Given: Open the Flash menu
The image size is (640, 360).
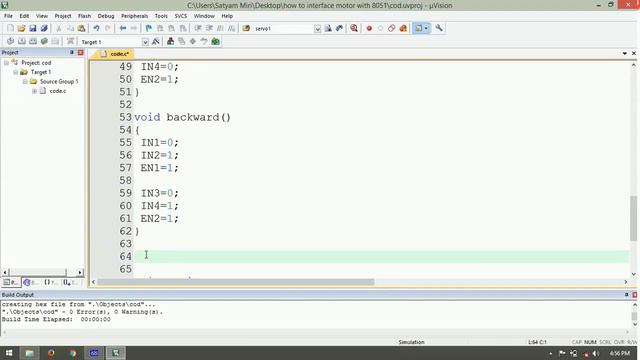Looking at the screenshot, I should (x=84, y=16).
